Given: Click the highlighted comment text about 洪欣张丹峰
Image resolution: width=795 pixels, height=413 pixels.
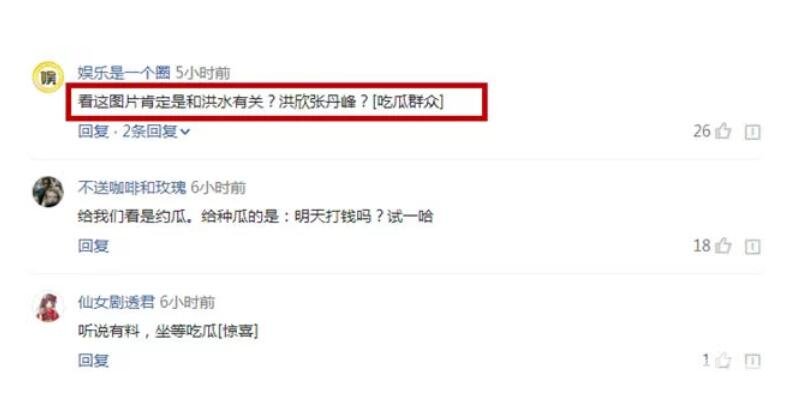Looking at the screenshot, I should pos(261,102).
